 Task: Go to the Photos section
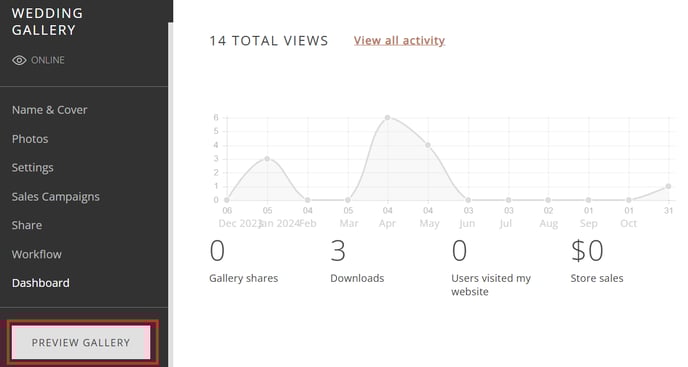point(30,139)
